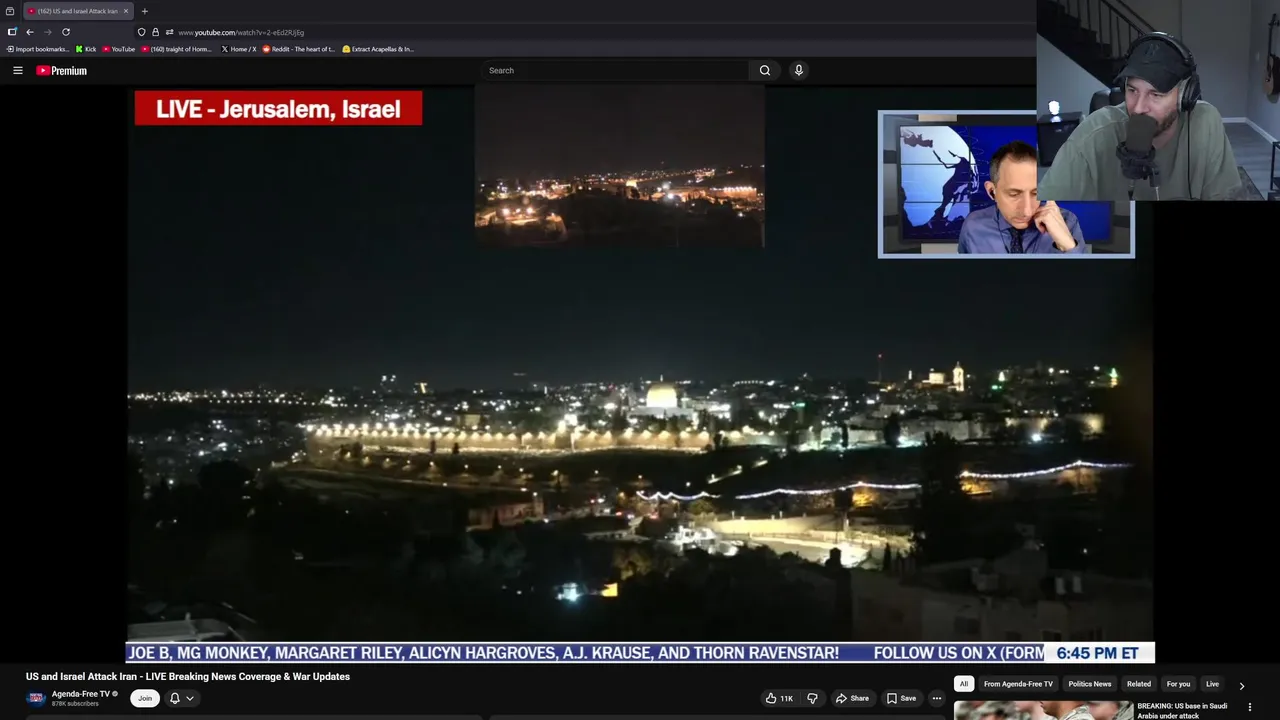Open the Reddit bookmark
Viewport: 1280px width, 720px height.
(x=298, y=49)
